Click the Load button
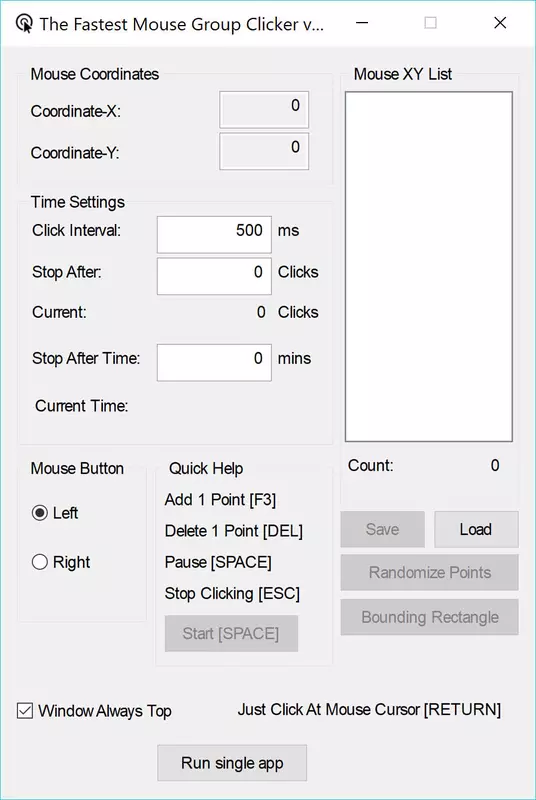The image size is (536, 800). pos(476,530)
